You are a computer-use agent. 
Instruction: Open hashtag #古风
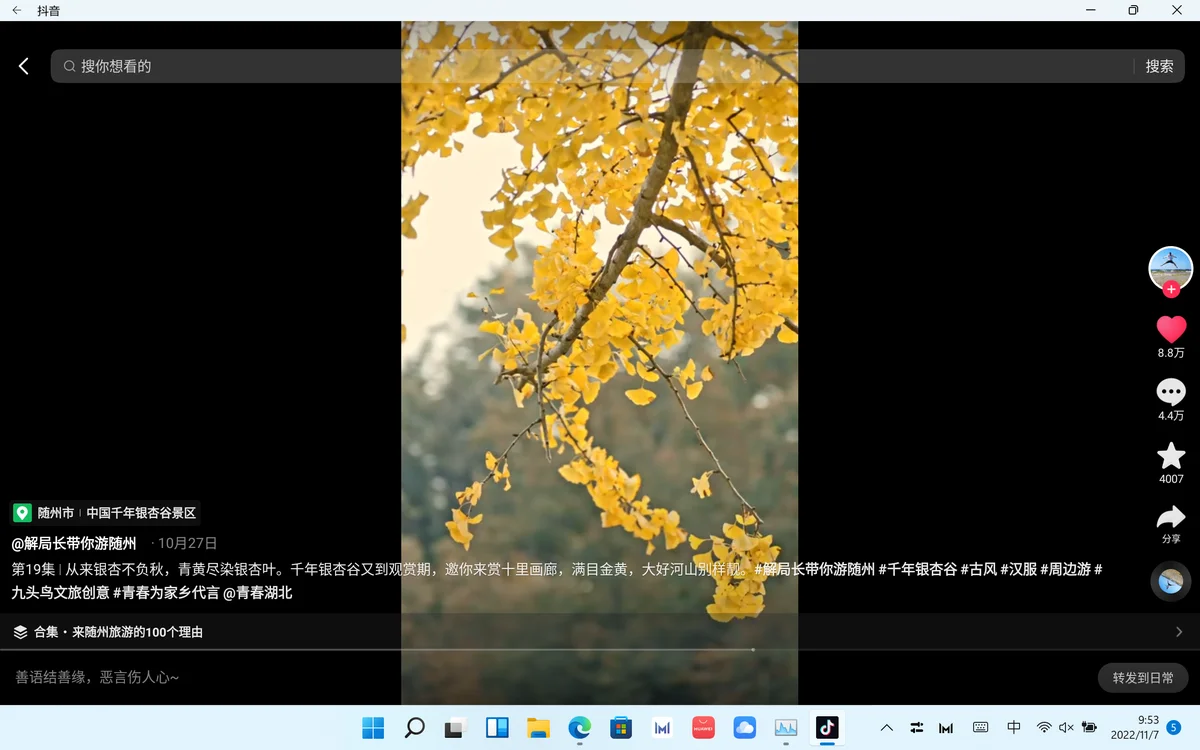[978, 569]
